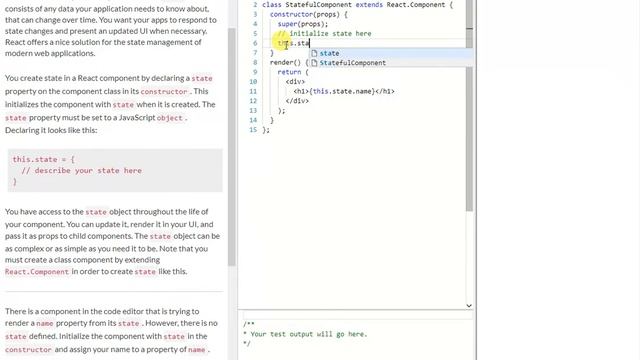Place cursor after 'this.sta' on line 6
Viewport: 640px width, 360px height.
click(x=310, y=43)
